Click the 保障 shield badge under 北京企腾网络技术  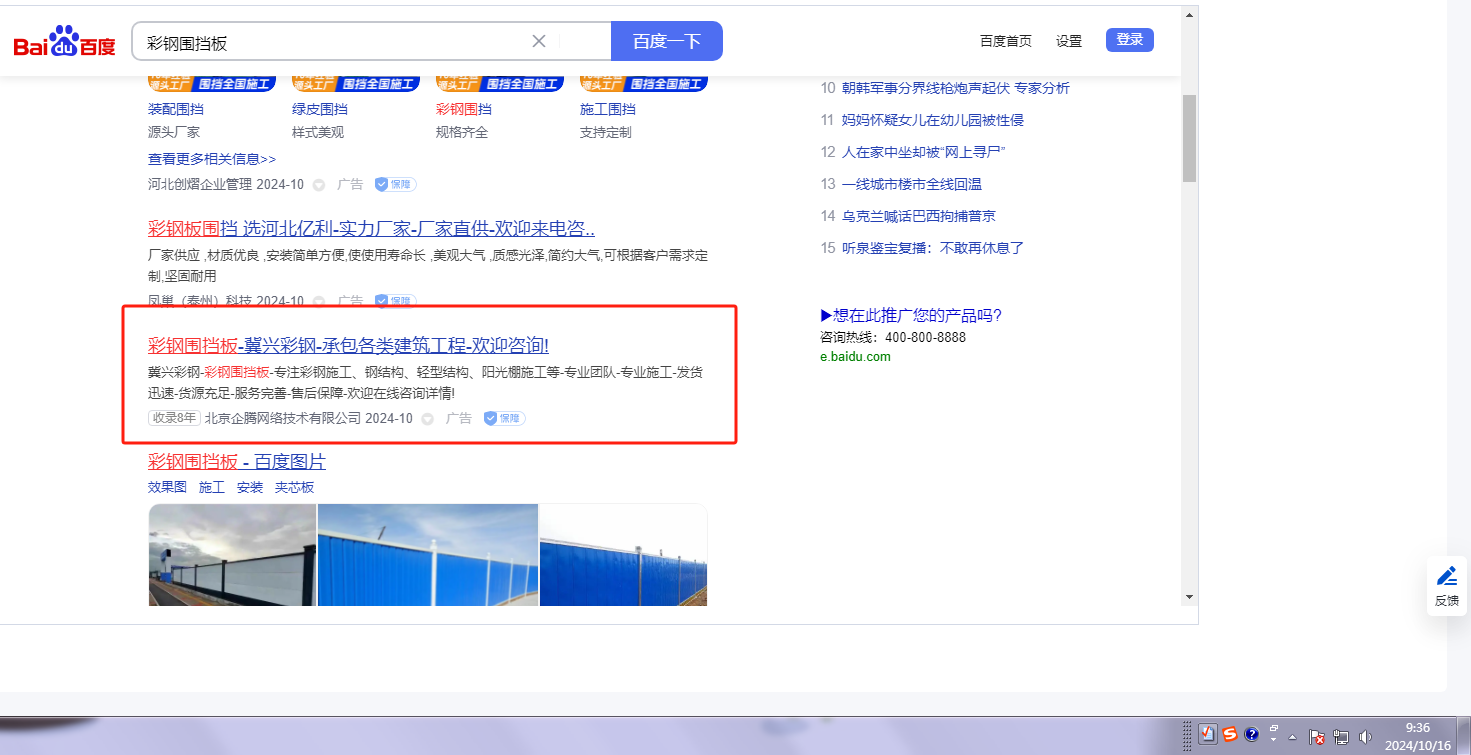(x=505, y=418)
